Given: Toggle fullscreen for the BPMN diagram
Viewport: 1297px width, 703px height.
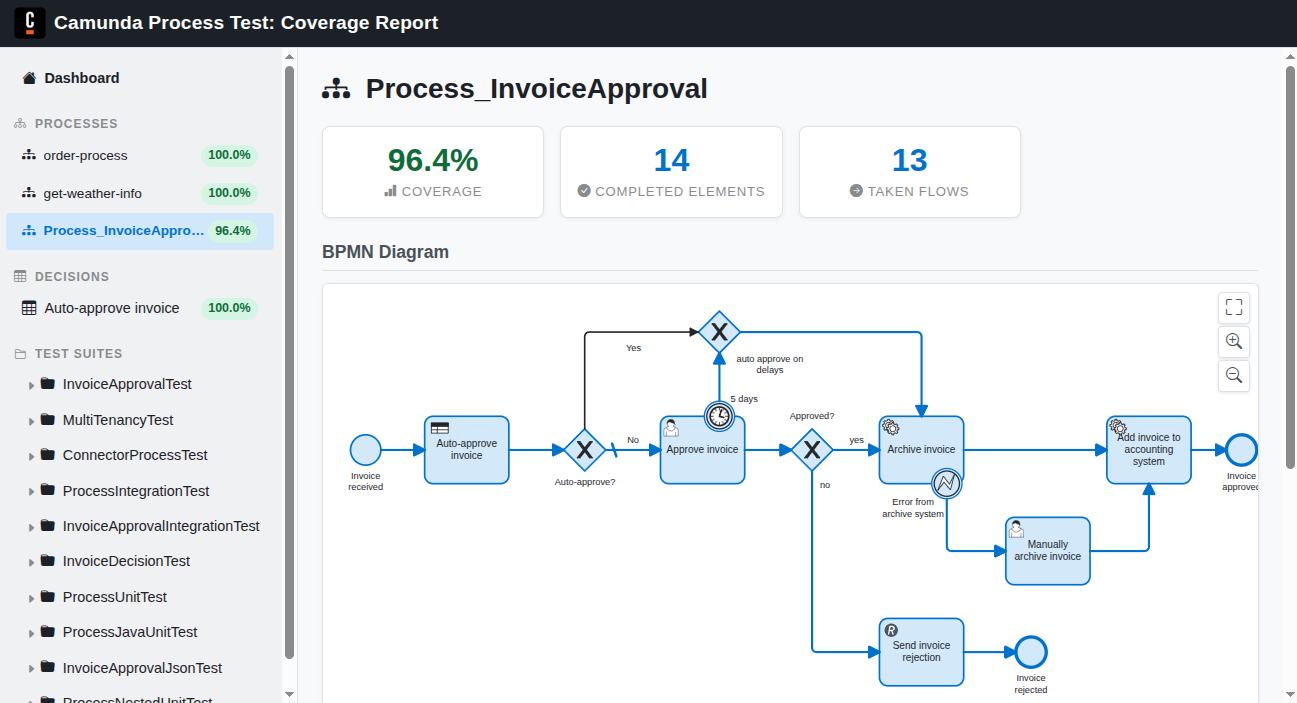Looking at the screenshot, I should pyautogui.click(x=1234, y=307).
